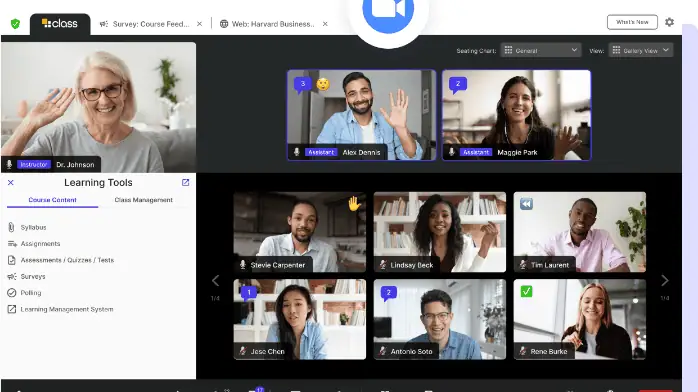The height and width of the screenshot is (392, 698).
Task: Open the Polling link
Action: click(31, 293)
